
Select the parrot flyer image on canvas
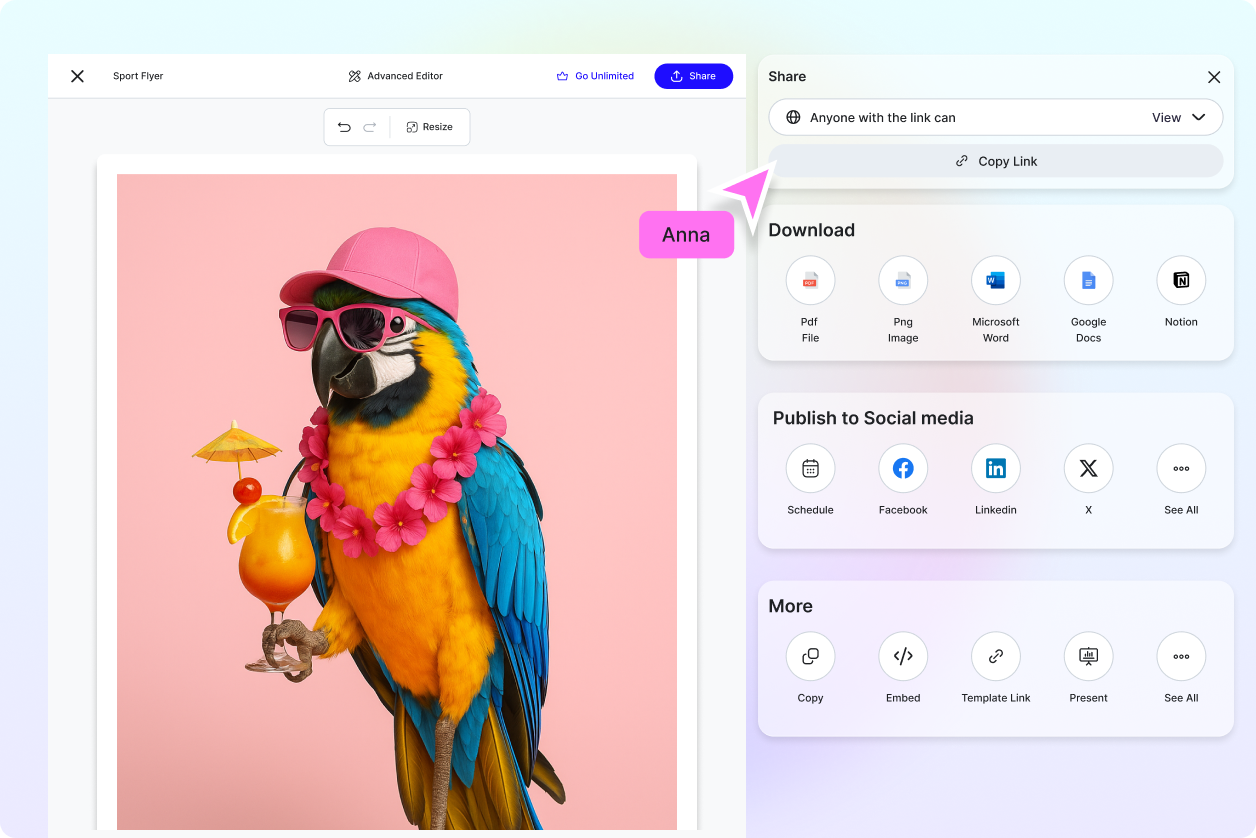[x=397, y=502]
